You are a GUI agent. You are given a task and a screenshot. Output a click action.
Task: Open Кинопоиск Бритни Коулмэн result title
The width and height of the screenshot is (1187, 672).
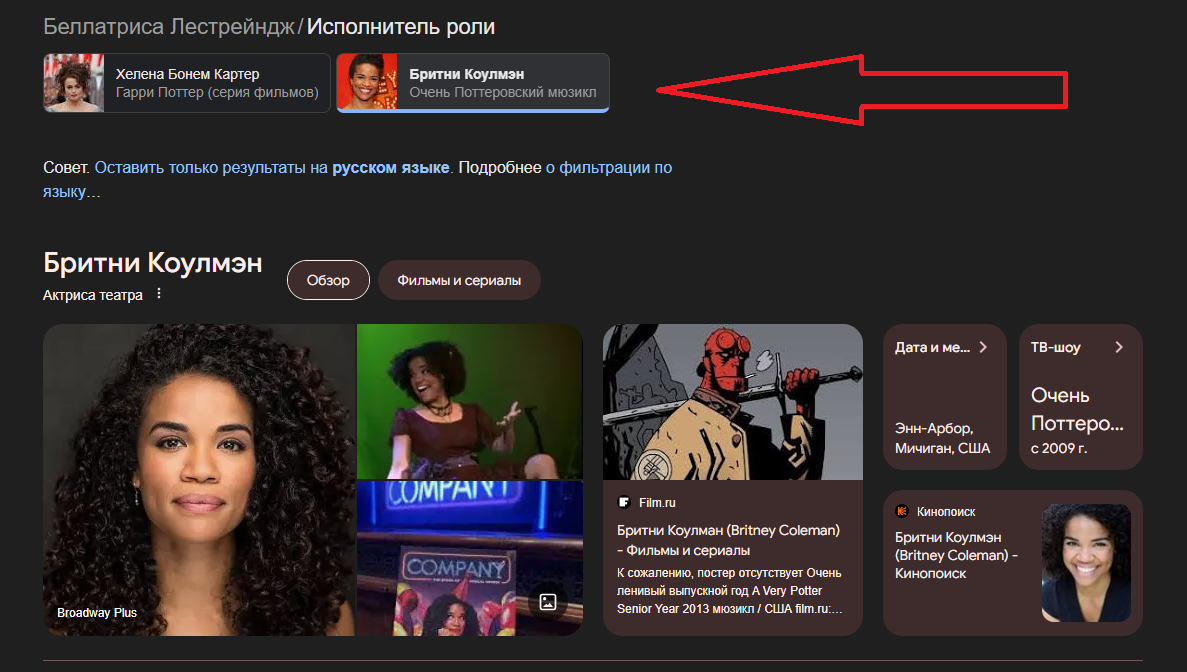pos(956,555)
